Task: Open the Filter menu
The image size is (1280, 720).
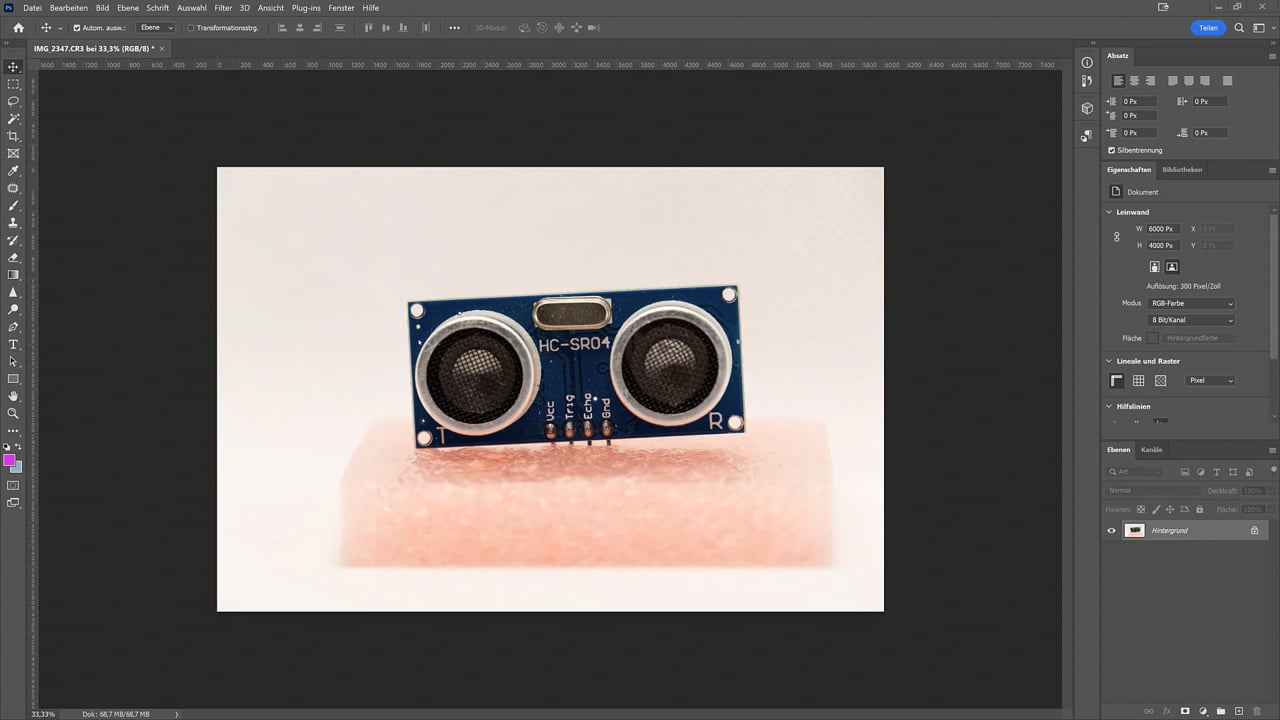Action: coord(223,8)
